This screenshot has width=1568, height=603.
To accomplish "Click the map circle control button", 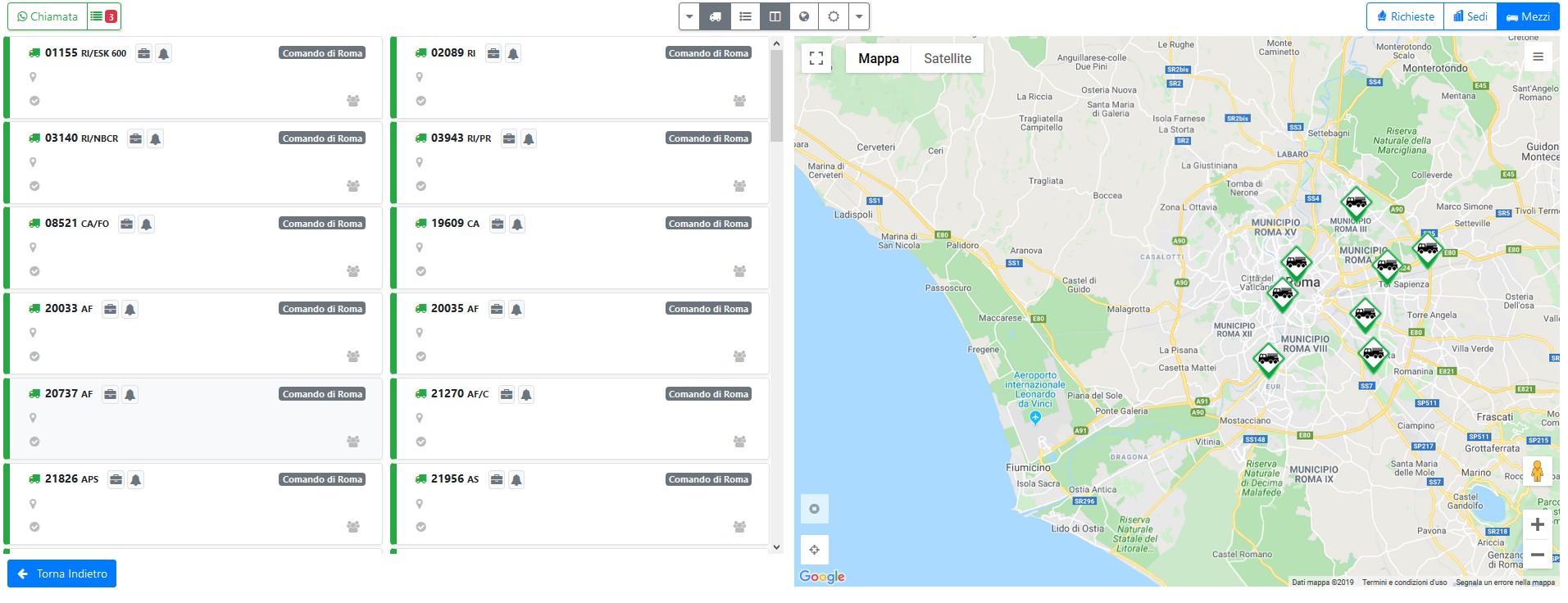I will (x=815, y=509).
